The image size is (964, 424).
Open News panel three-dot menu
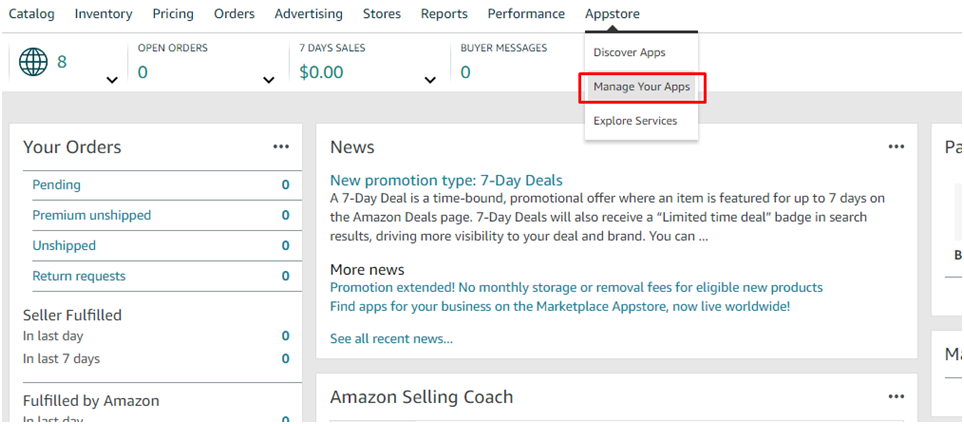[896, 147]
